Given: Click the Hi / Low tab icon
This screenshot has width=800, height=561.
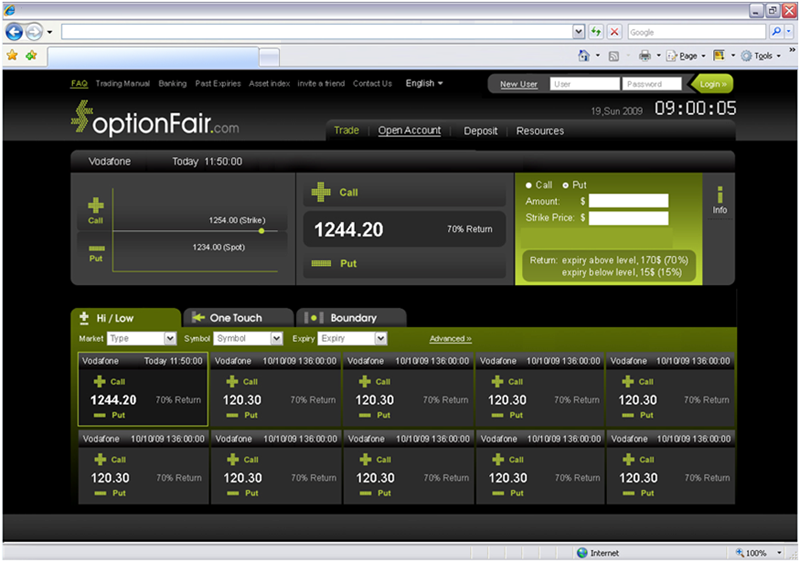Looking at the screenshot, I should tap(84, 318).
